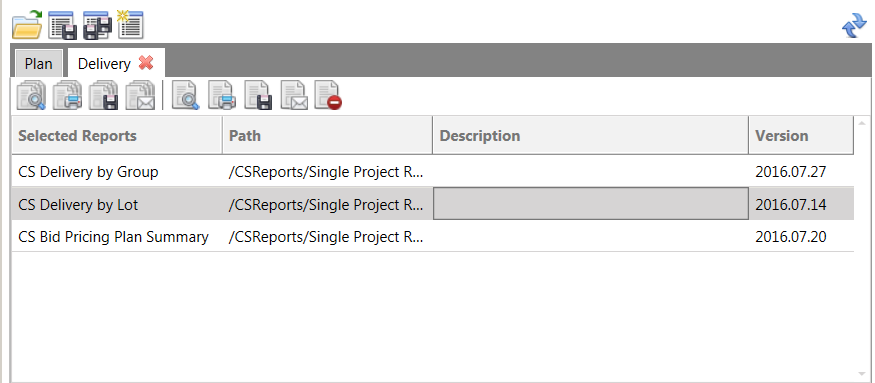Print the selected single report
Screen dimensions: 875x383
pos(222,95)
